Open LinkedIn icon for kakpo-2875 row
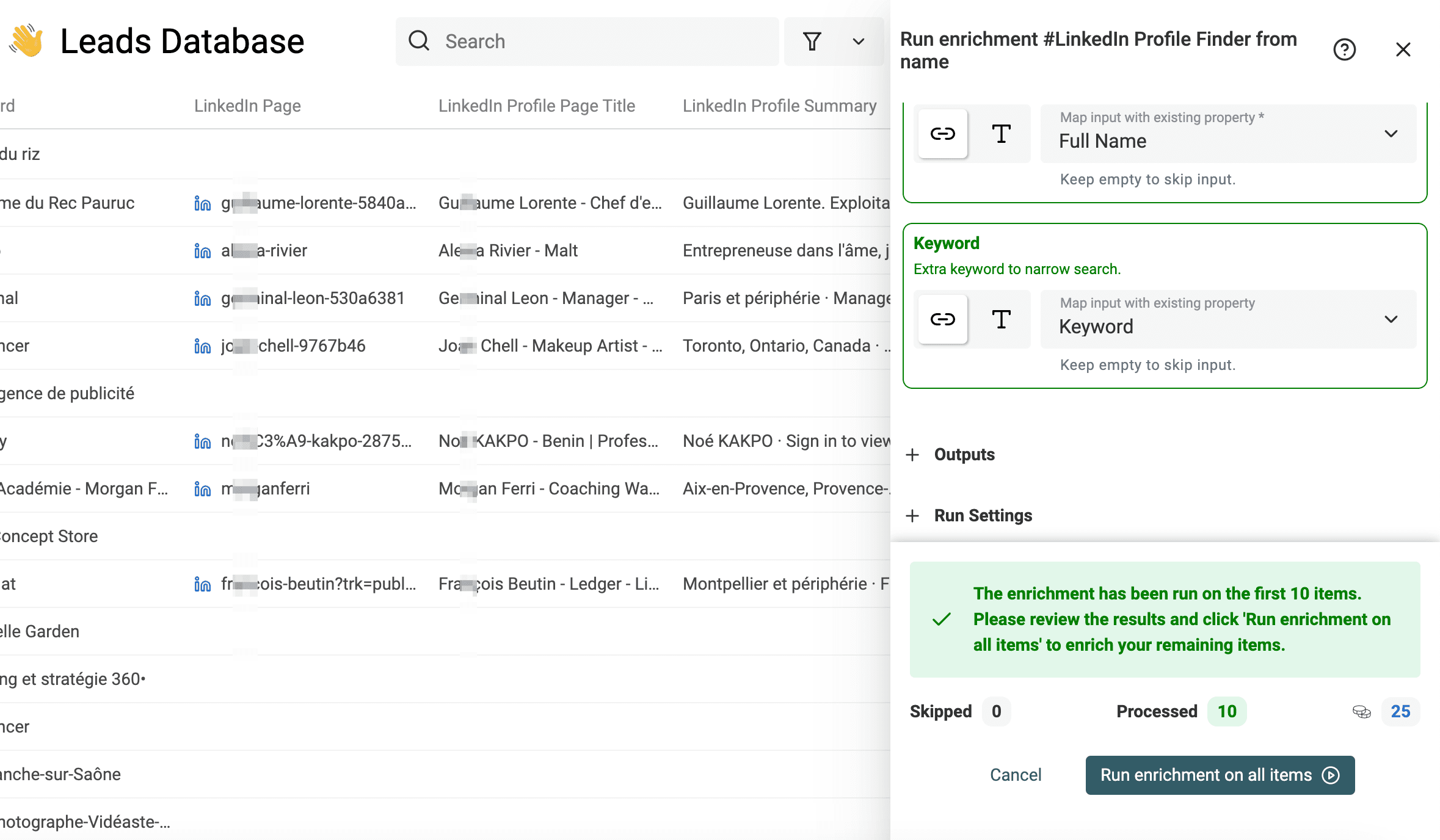 coord(202,441)
